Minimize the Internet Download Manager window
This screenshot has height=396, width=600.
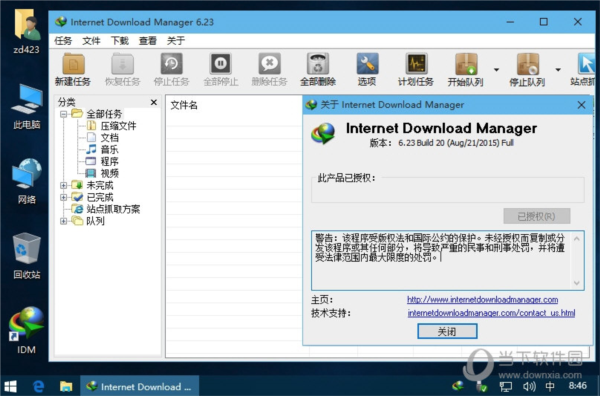[510, 22]
